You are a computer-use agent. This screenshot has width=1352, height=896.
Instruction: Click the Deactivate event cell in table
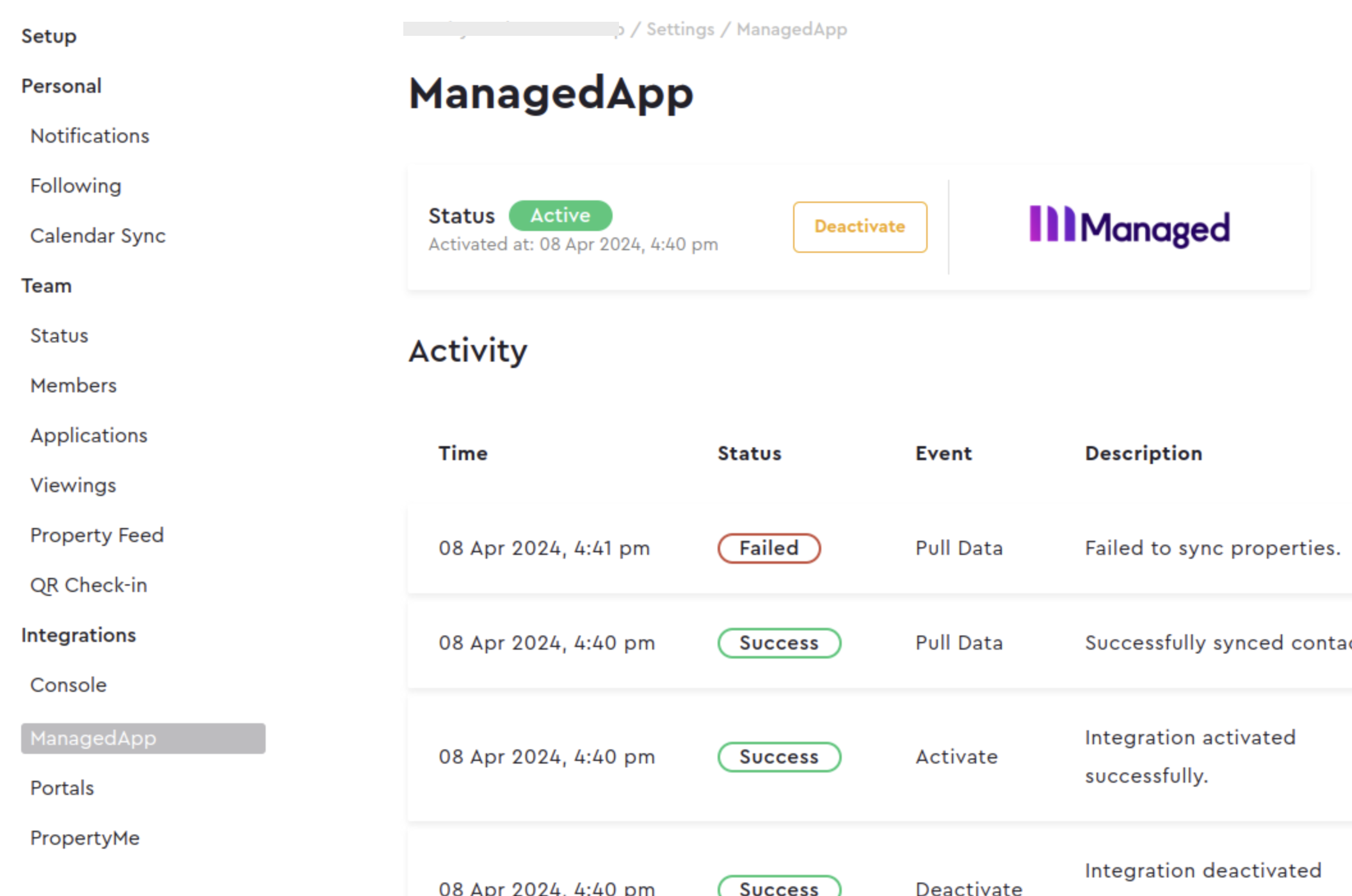click(x=969, y=888)
